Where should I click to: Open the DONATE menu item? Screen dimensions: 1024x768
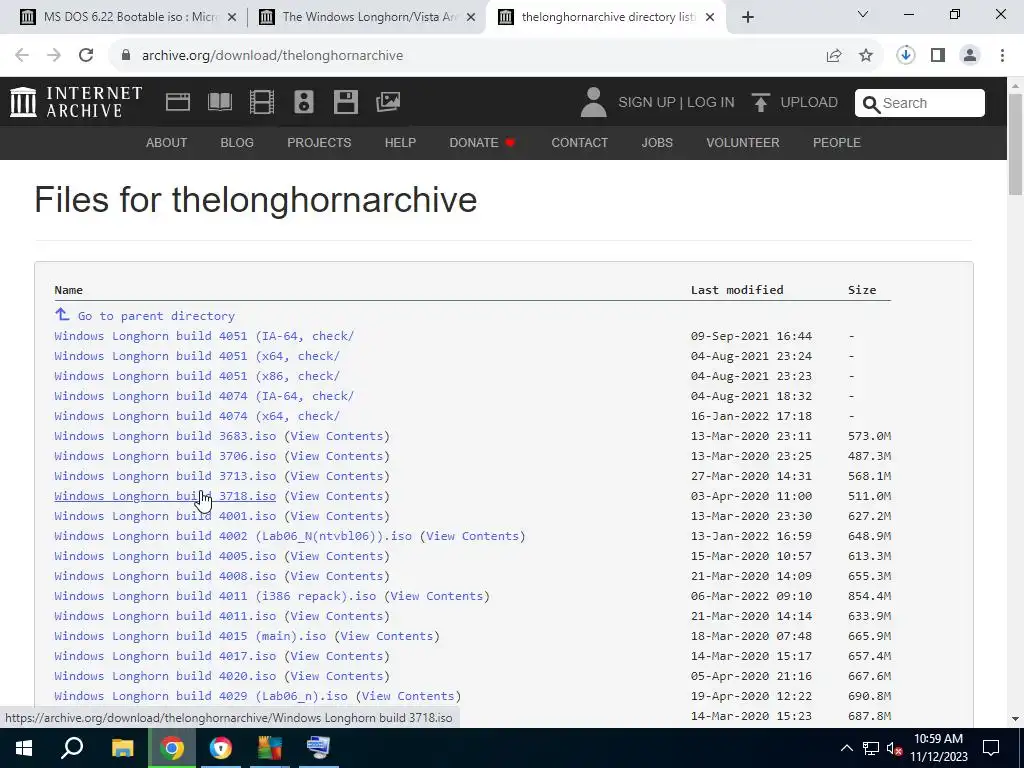[483, 142]
